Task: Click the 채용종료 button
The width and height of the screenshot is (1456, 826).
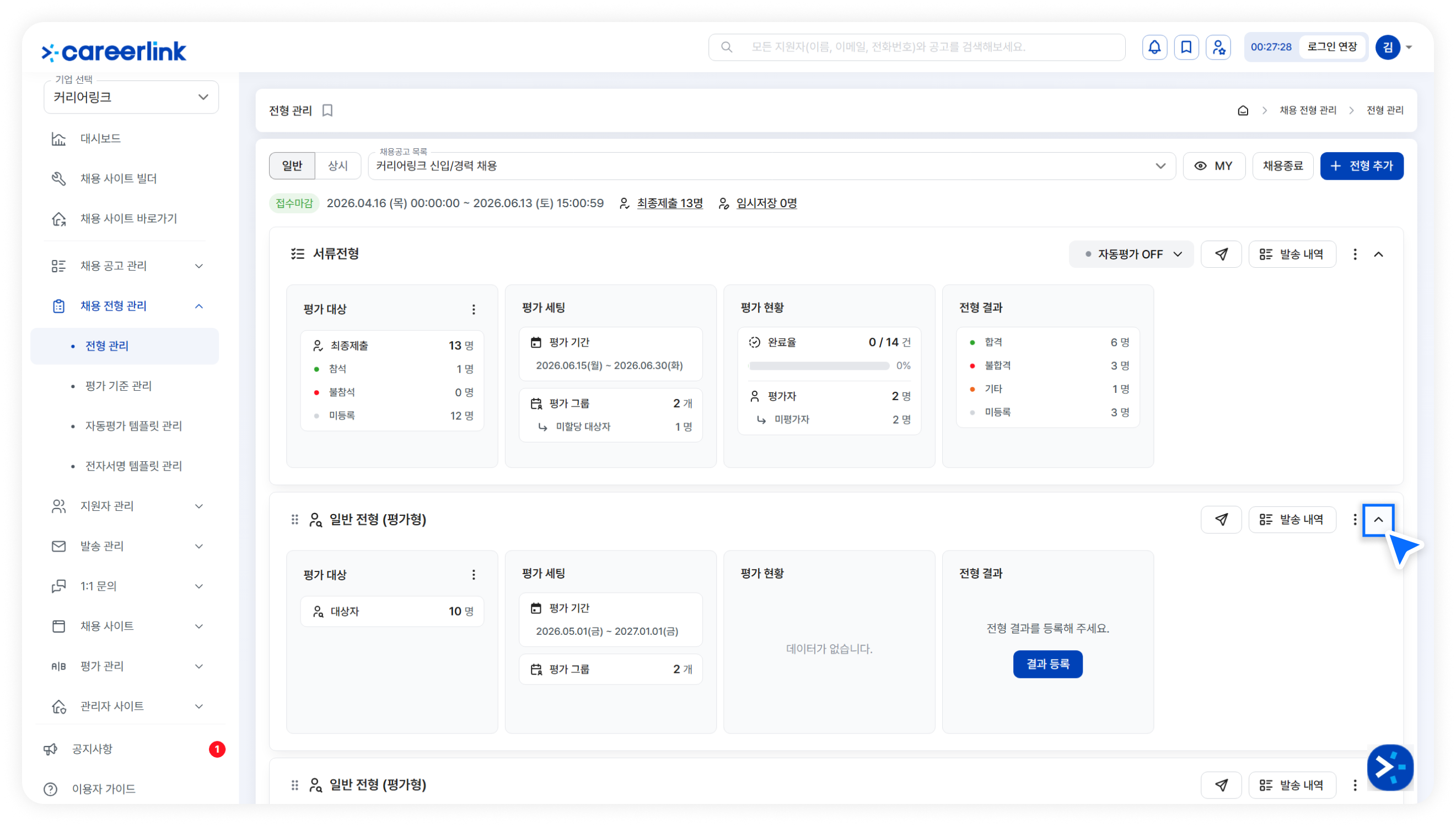Action: (x=1282, y=166)
